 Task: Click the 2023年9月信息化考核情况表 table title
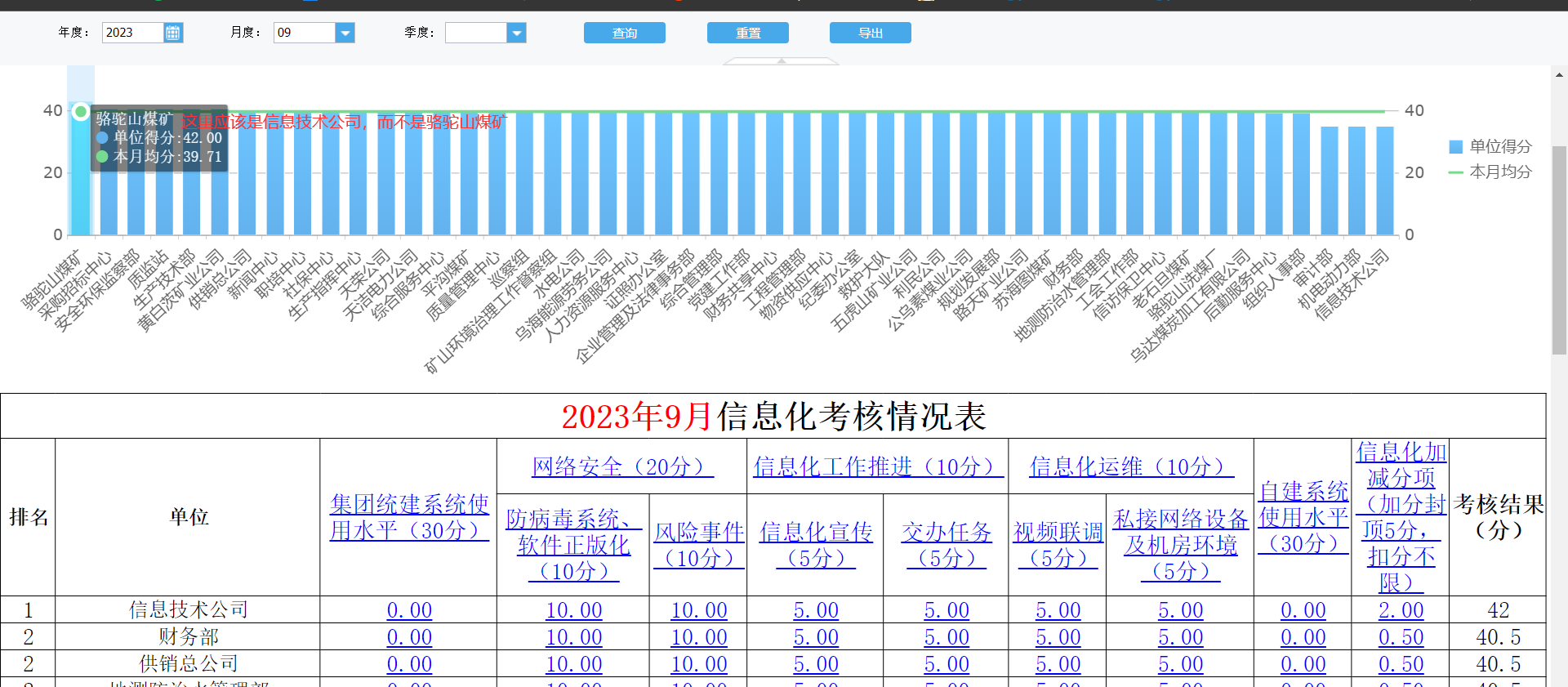[773, 417]
